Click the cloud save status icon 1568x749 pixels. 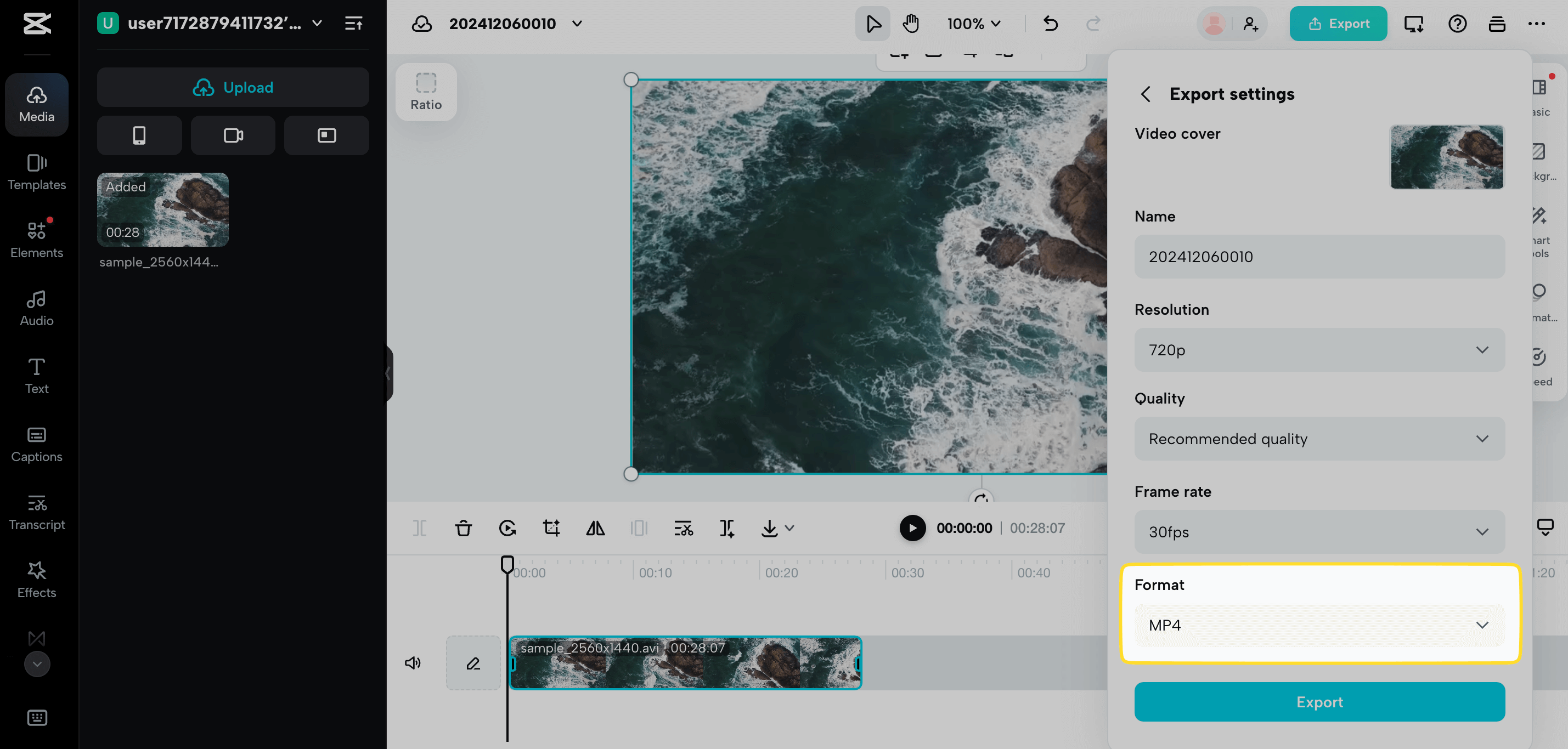421,24
